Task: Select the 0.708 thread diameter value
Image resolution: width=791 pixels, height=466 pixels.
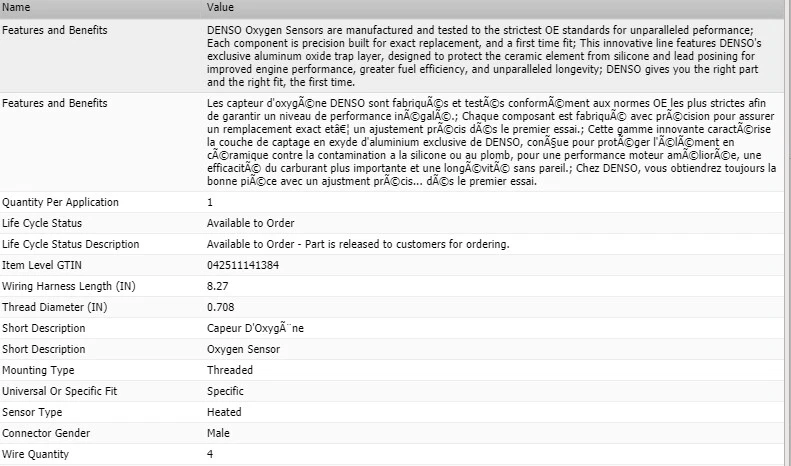Action: coord(221,307)
